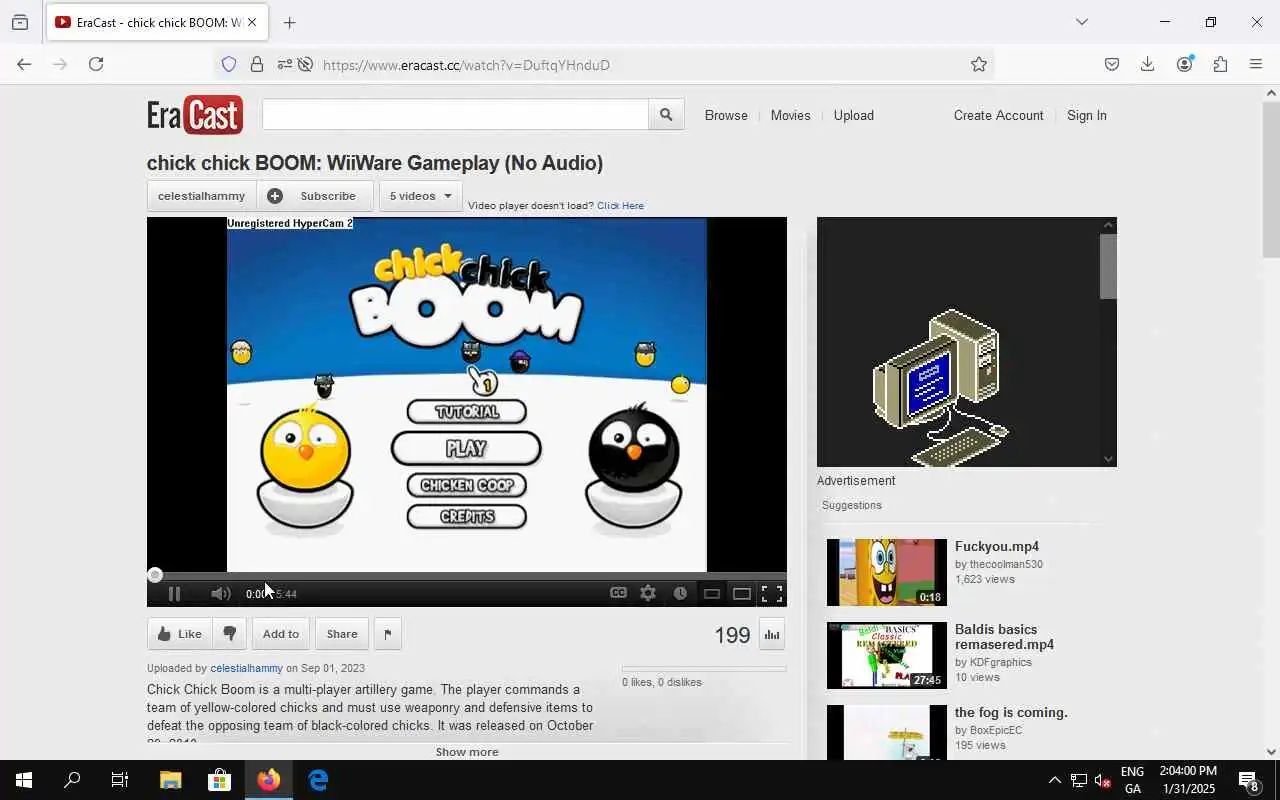Click Sign In link
The width and height of the screenshot is (1280, 800).
point(1087,115)
